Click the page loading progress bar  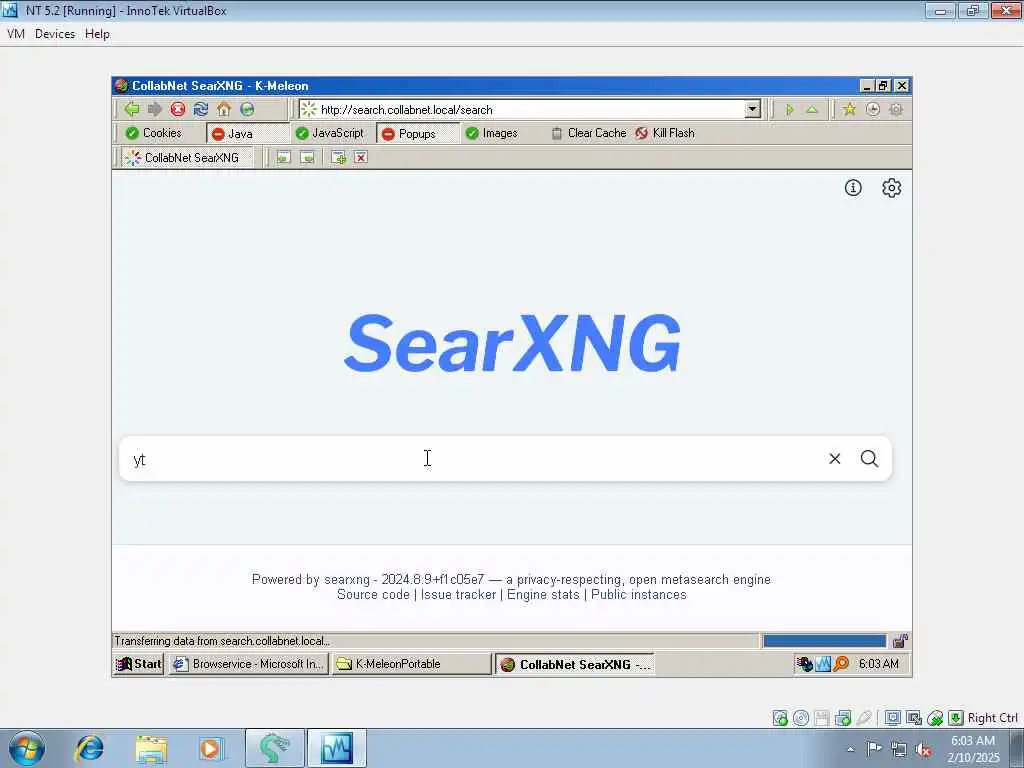click(825, 641)
